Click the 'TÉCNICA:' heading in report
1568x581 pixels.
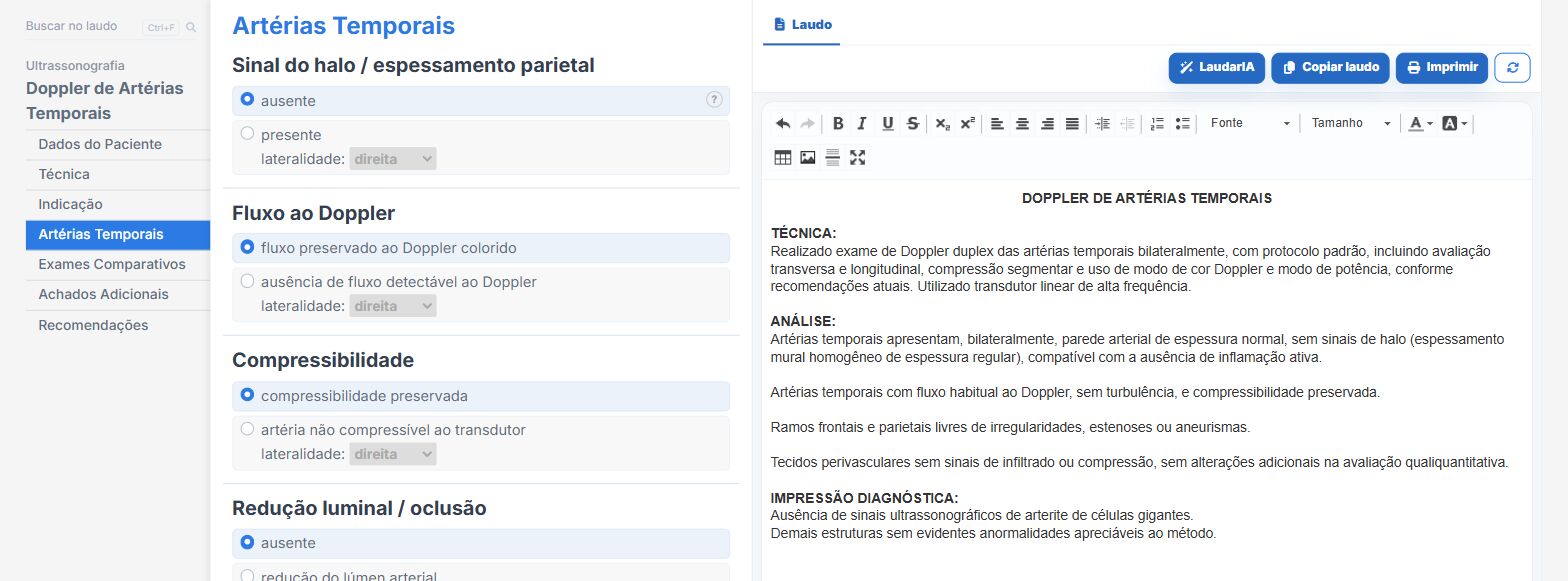[x=803, y=233]
